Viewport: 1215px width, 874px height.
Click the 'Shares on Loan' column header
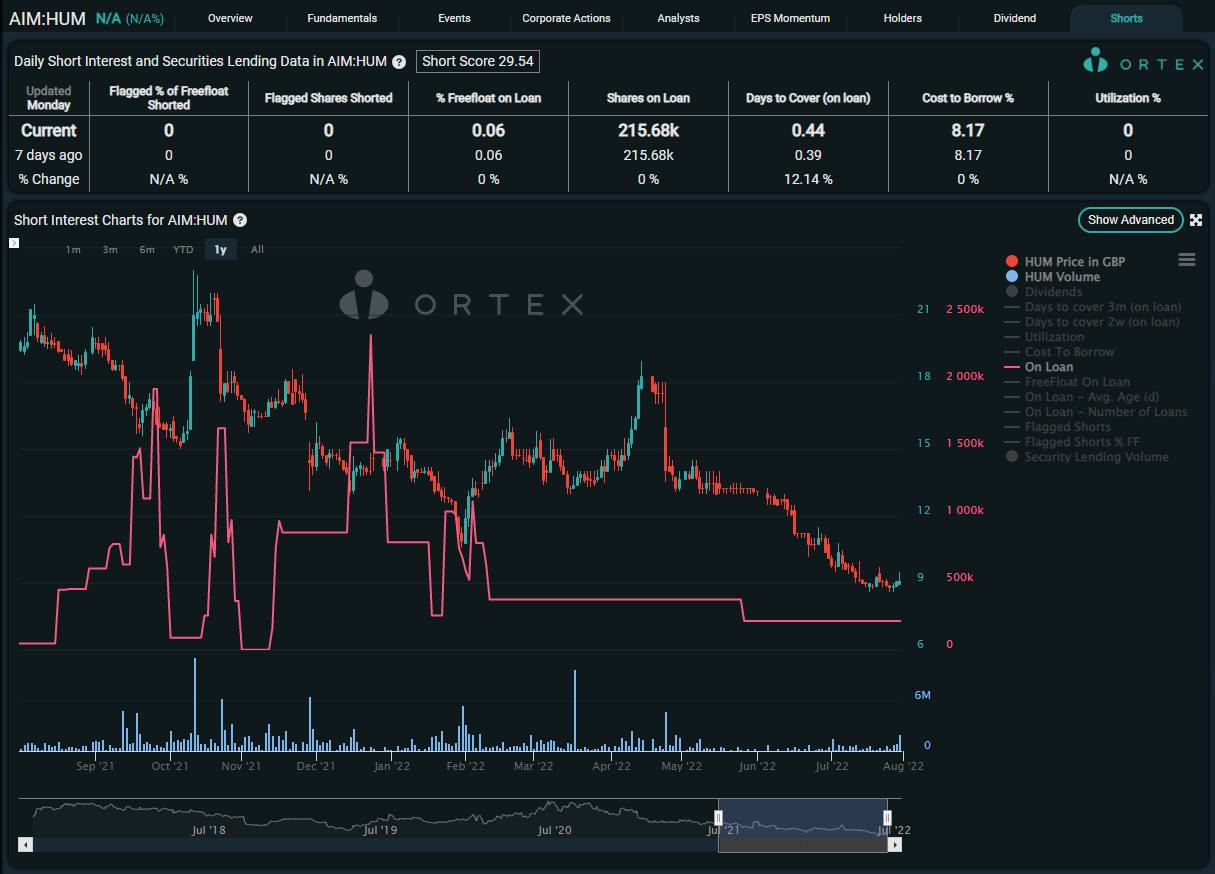point(648,98)
